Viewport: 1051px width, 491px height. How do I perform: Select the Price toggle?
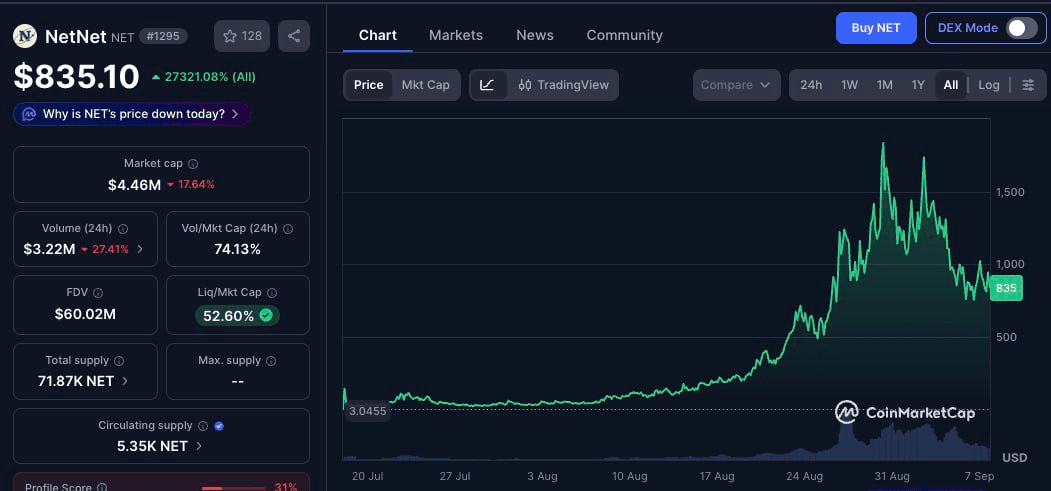(x=369, y=85)
